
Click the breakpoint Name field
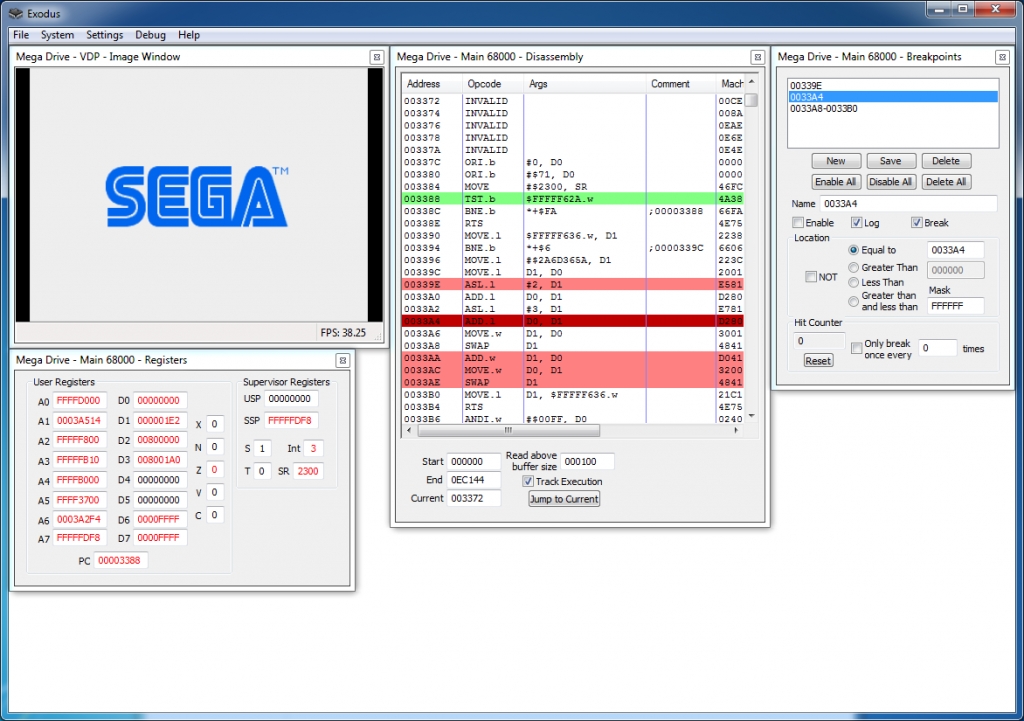coord(908,204)
